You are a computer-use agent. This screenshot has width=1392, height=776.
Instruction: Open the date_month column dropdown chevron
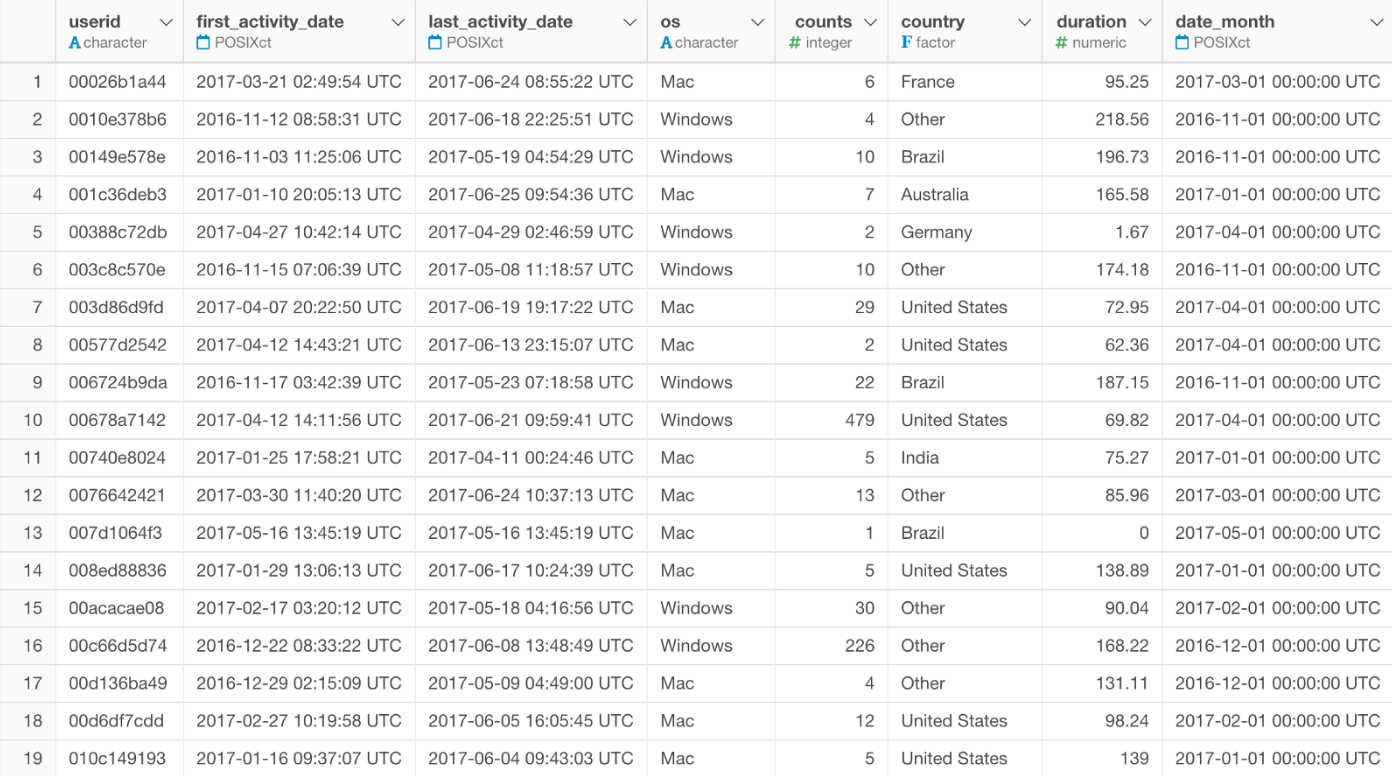click(x=1378, y=20)
